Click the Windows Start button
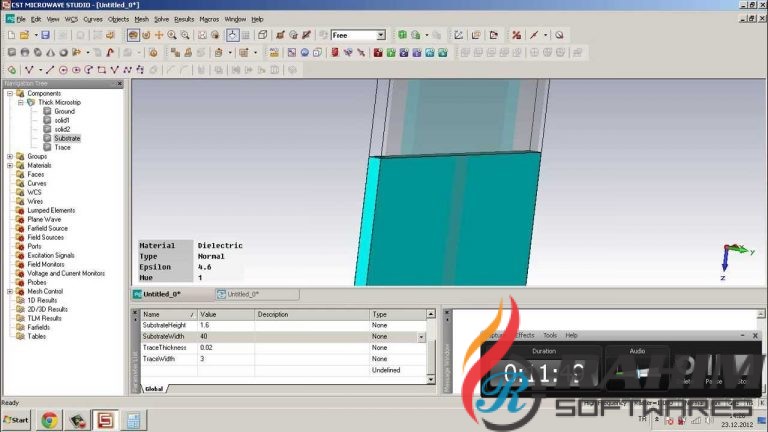 [16, 420]
